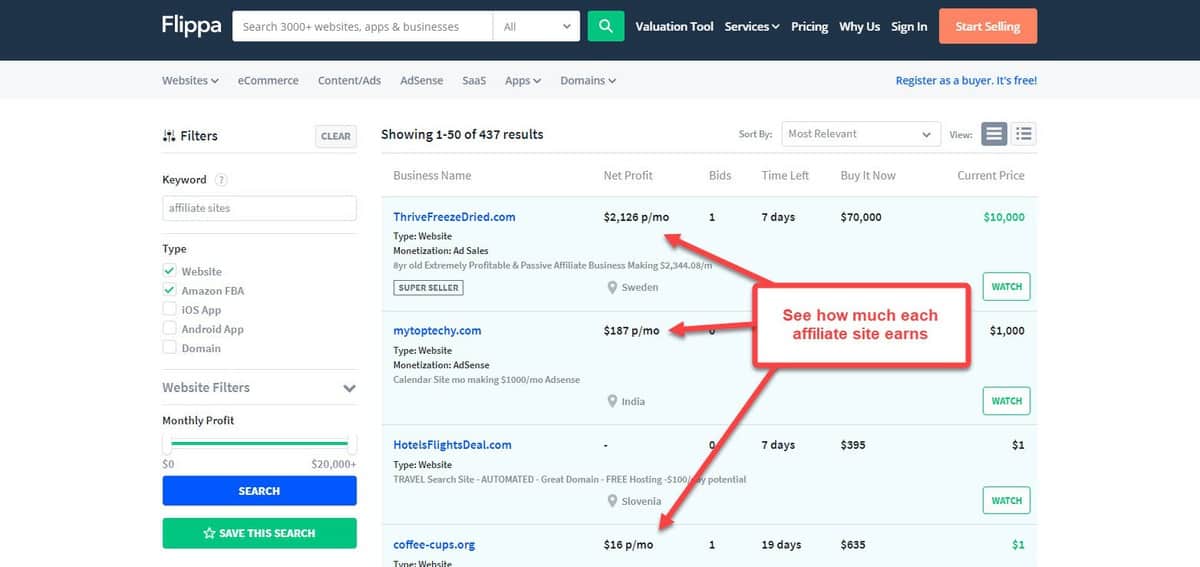The image size is (1200, 567).
Task: Open the Websites category menu
Action: 190,80
